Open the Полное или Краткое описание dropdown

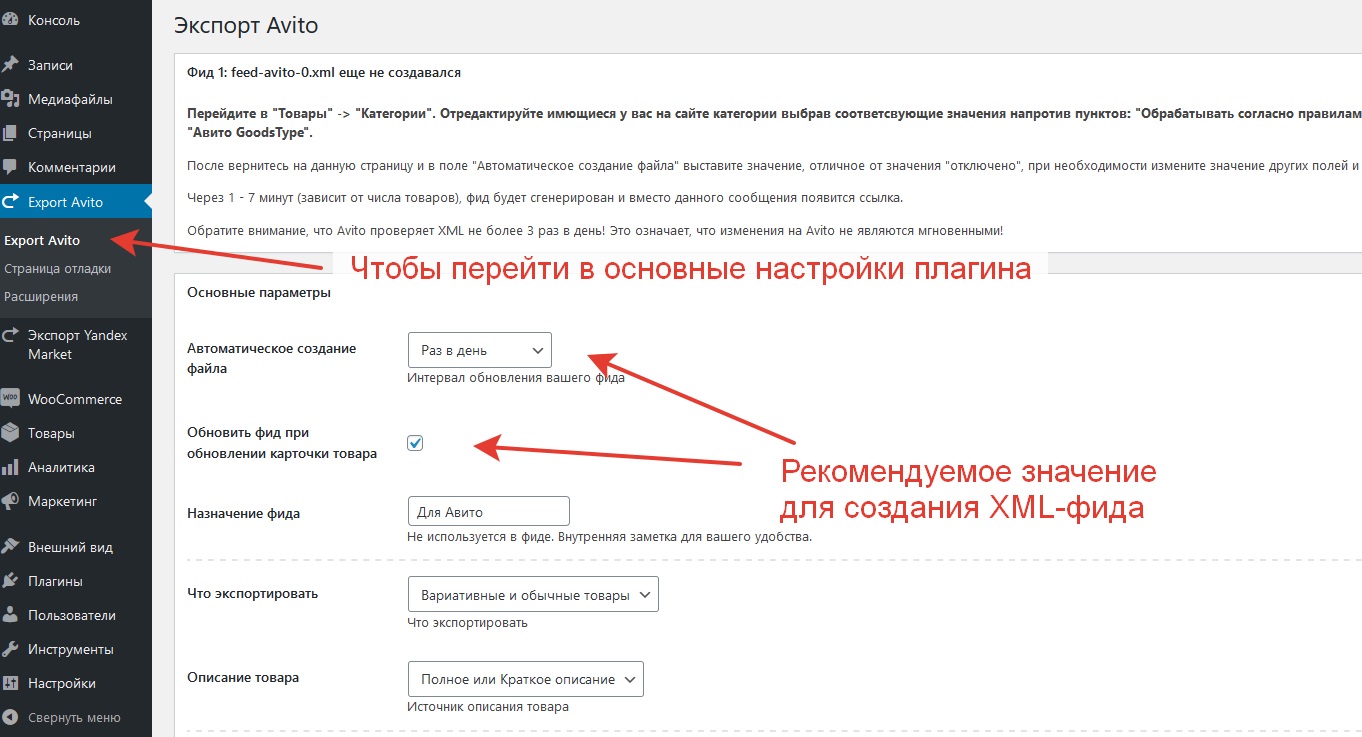tap(525, 679)
